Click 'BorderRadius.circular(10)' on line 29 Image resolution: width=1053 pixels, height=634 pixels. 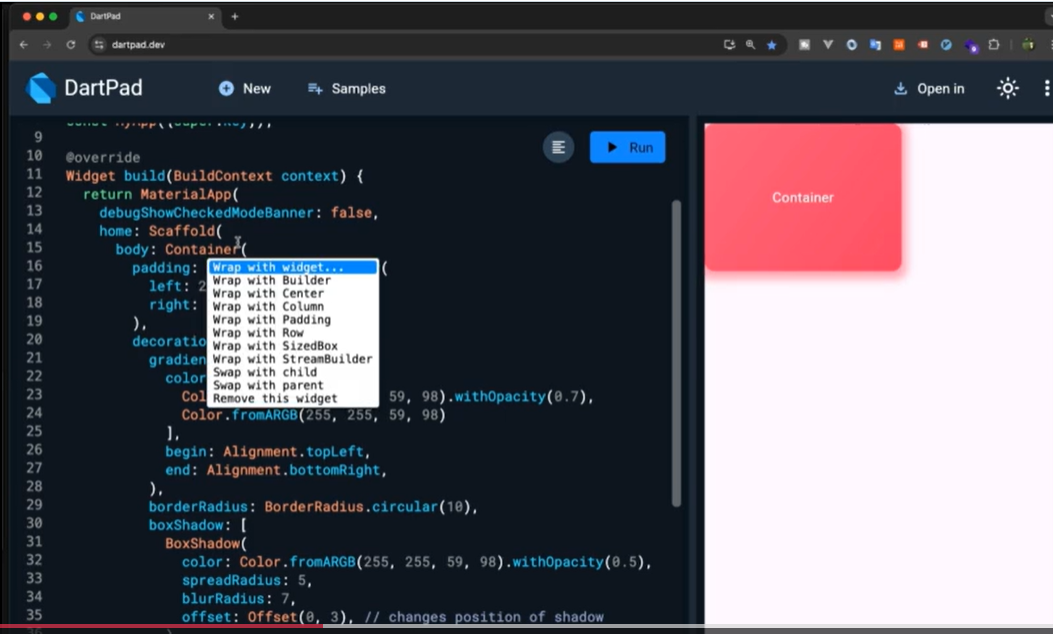(x=368, y=506)
